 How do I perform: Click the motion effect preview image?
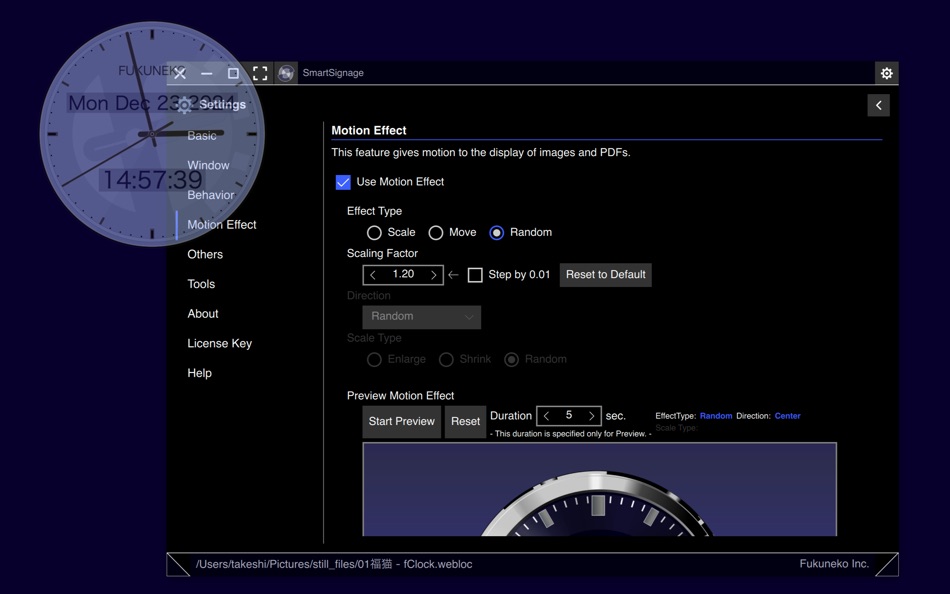point(600,489)
